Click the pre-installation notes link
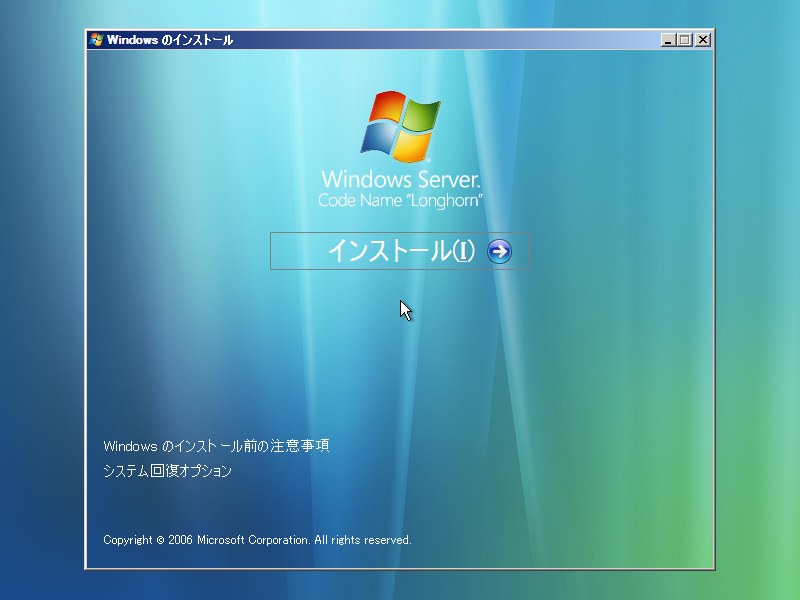Image resolution: width=800 pixels, height=600 pixels. [221, 444]
